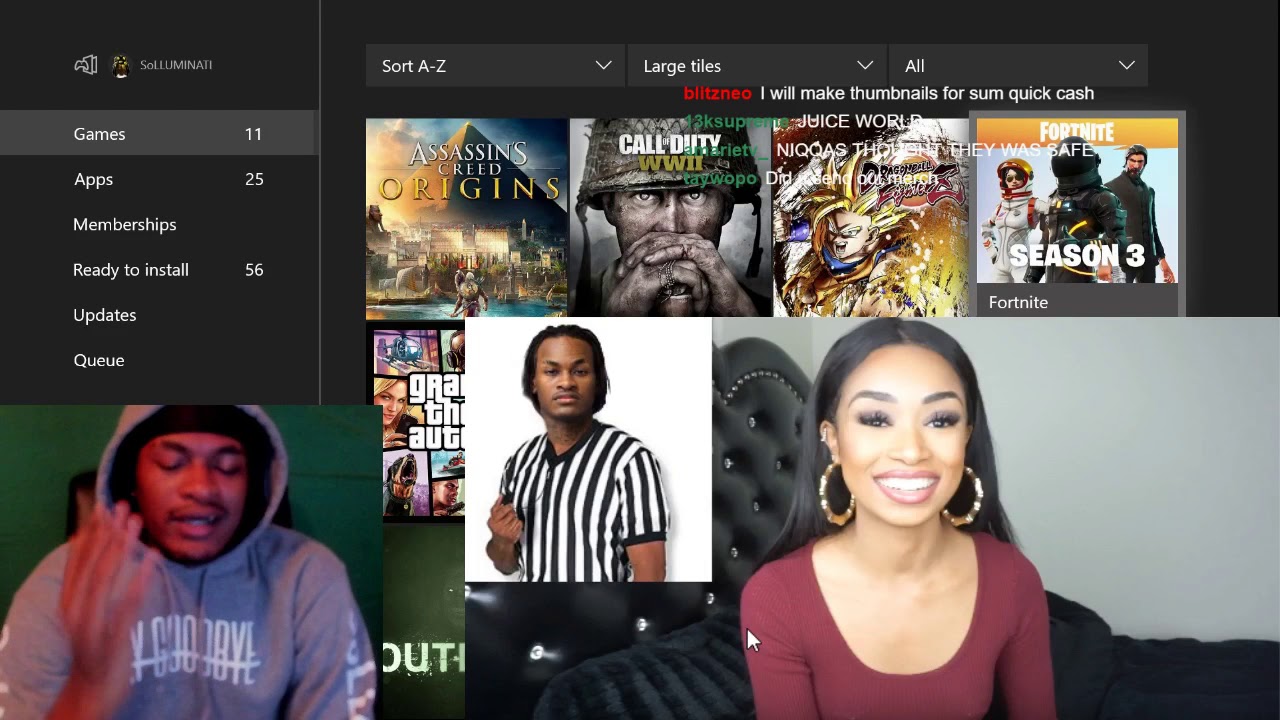1280x720 pixels.
Task: Click the Large tiles chevron arrow
Action: click(x=865, y=65)
